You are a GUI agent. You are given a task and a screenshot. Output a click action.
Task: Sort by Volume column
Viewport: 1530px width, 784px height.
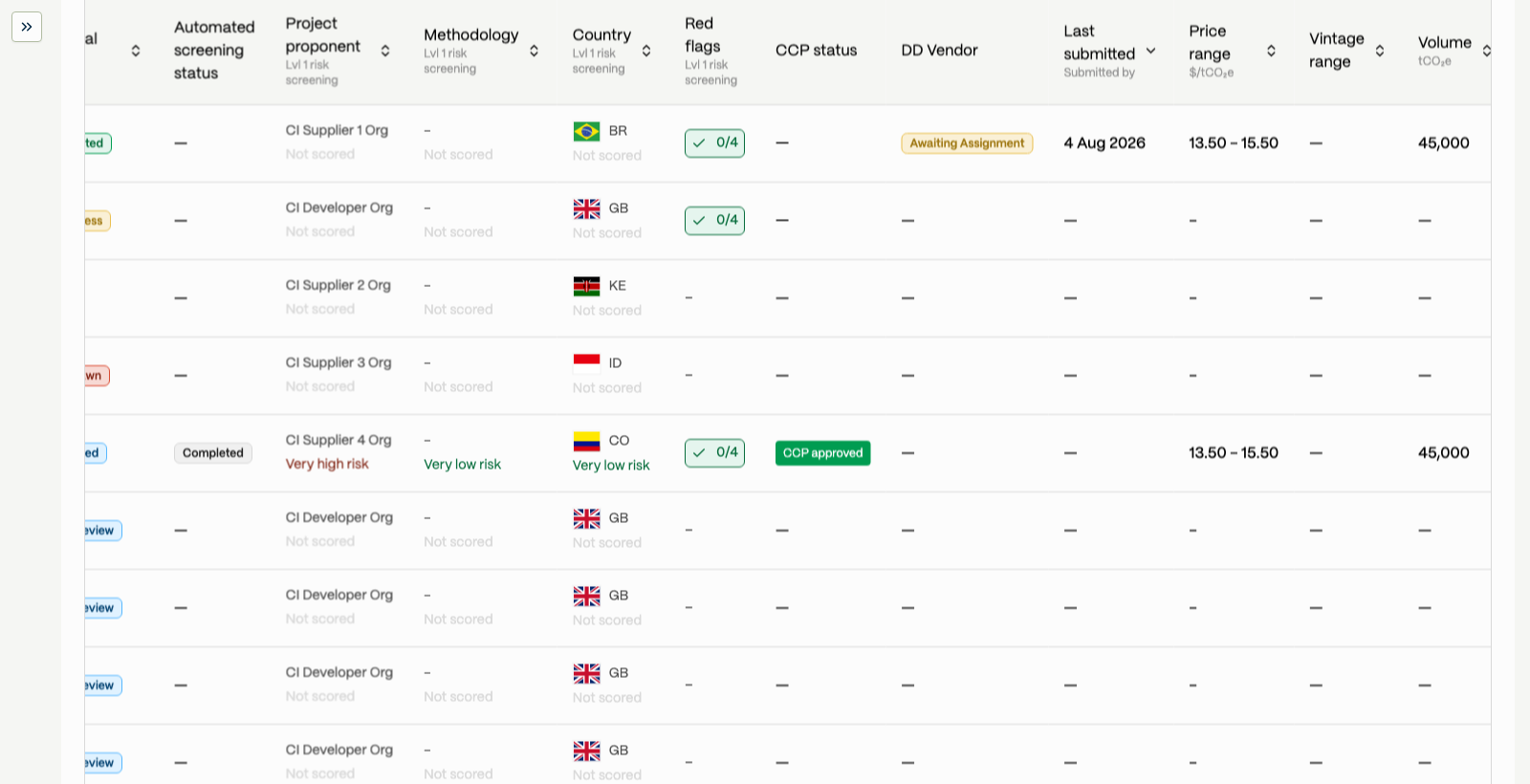[1486, 51]
